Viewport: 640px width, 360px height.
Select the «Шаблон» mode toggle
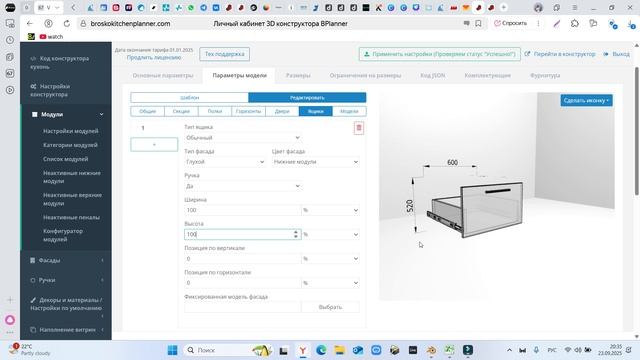(189, 98)
